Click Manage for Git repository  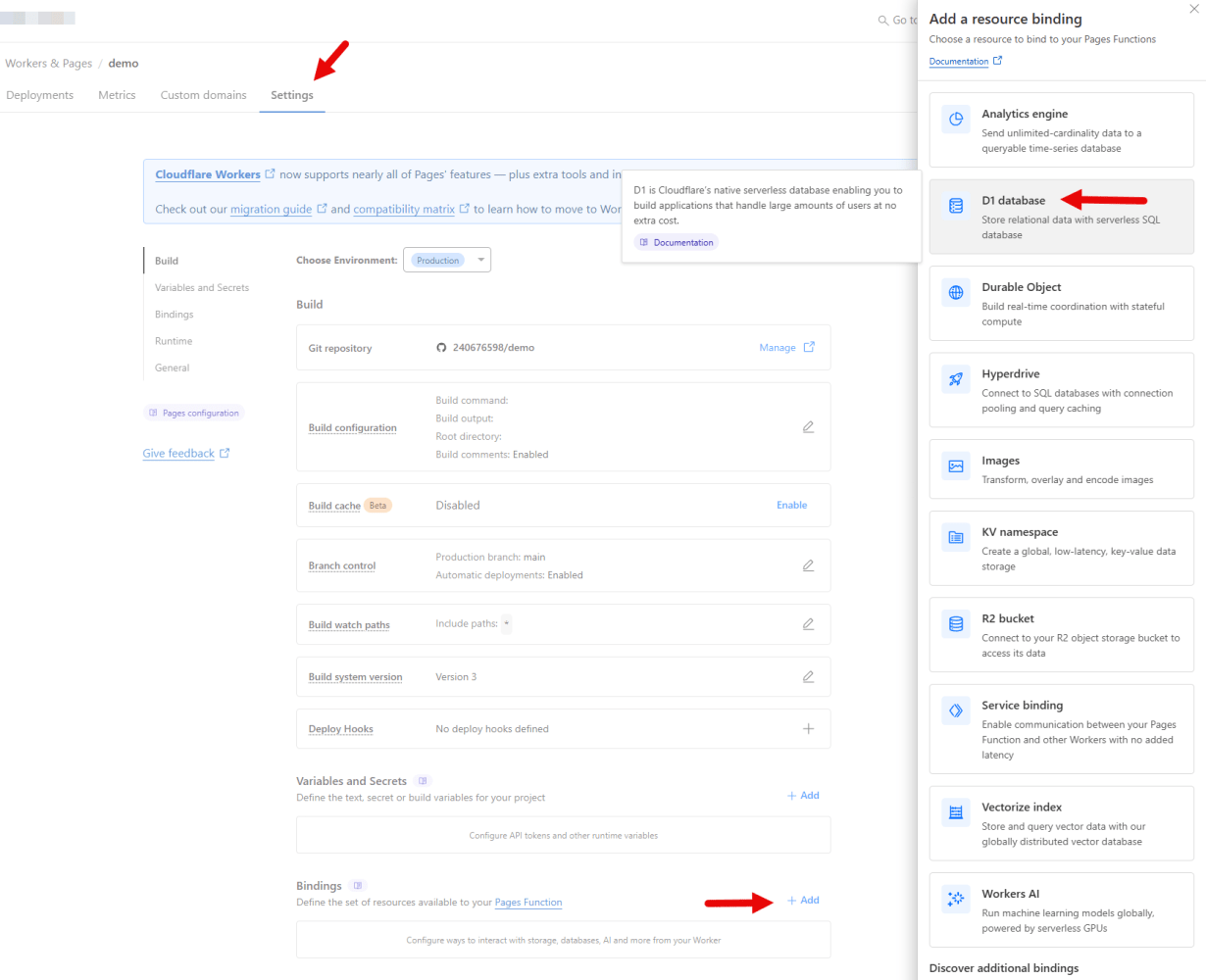778,348
